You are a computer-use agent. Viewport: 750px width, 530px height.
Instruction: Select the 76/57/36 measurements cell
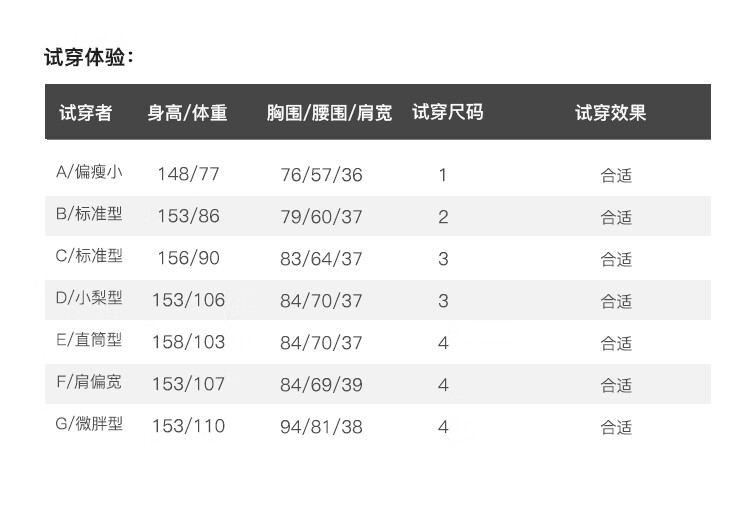coord(321,175)
